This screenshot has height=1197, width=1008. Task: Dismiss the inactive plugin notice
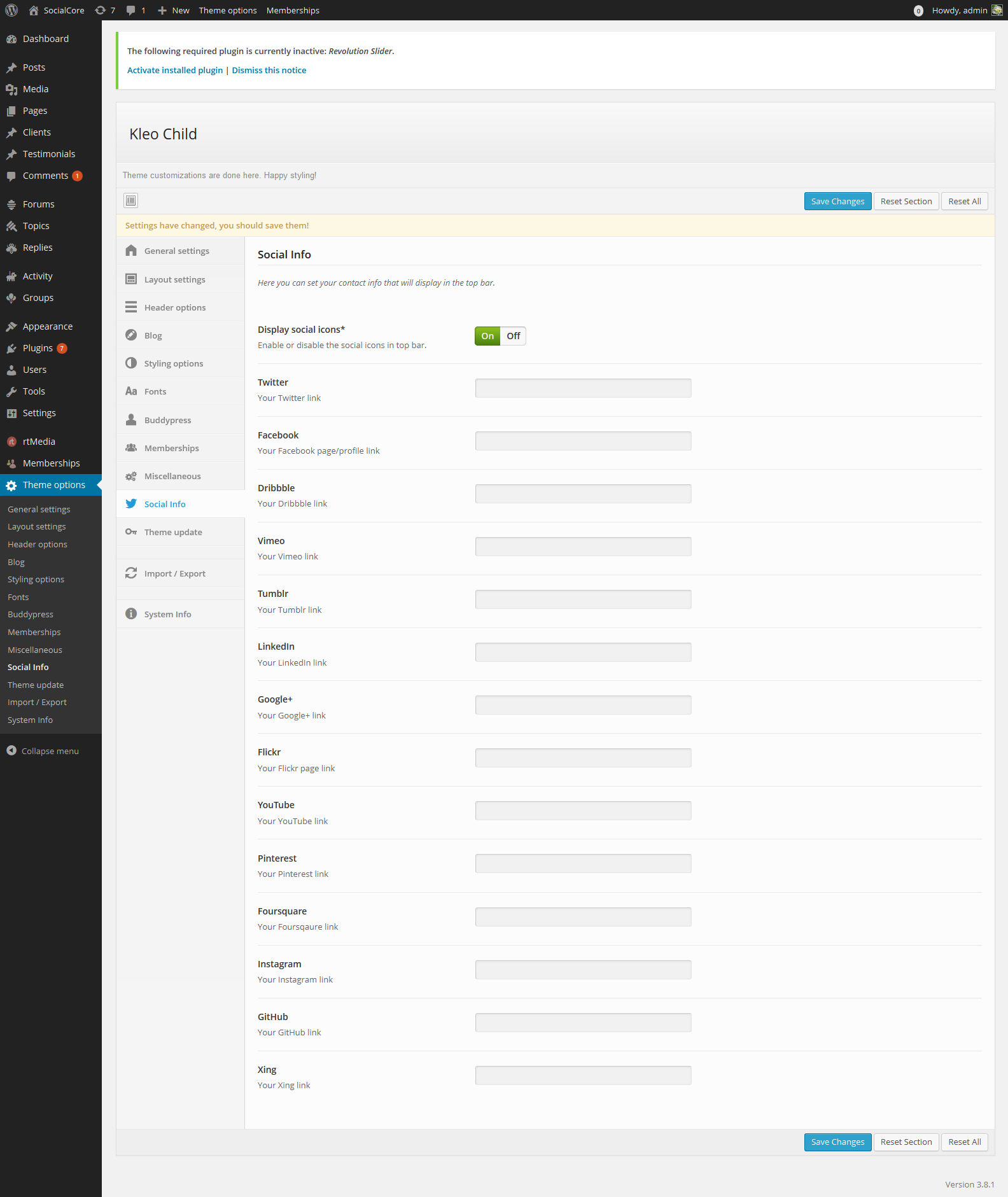[x=269, y=70]
